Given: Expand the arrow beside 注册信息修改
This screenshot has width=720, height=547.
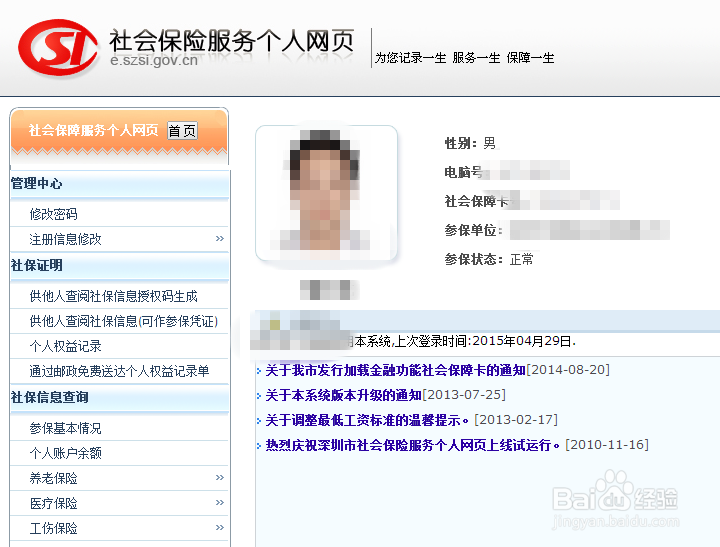Looking at the screenshot, I should coord(220,238).
